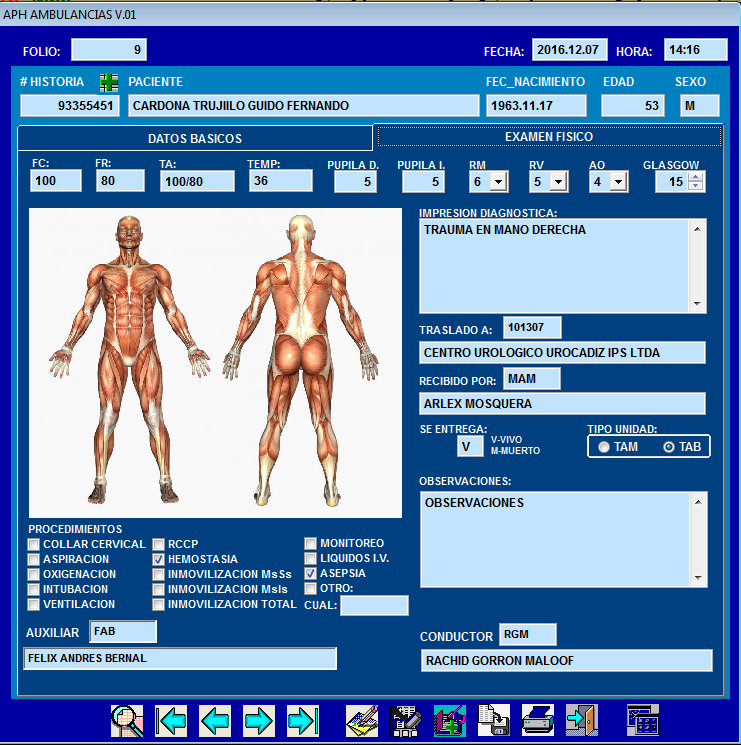Uncheck the ASEPSIA checkbox

point(310,573)
